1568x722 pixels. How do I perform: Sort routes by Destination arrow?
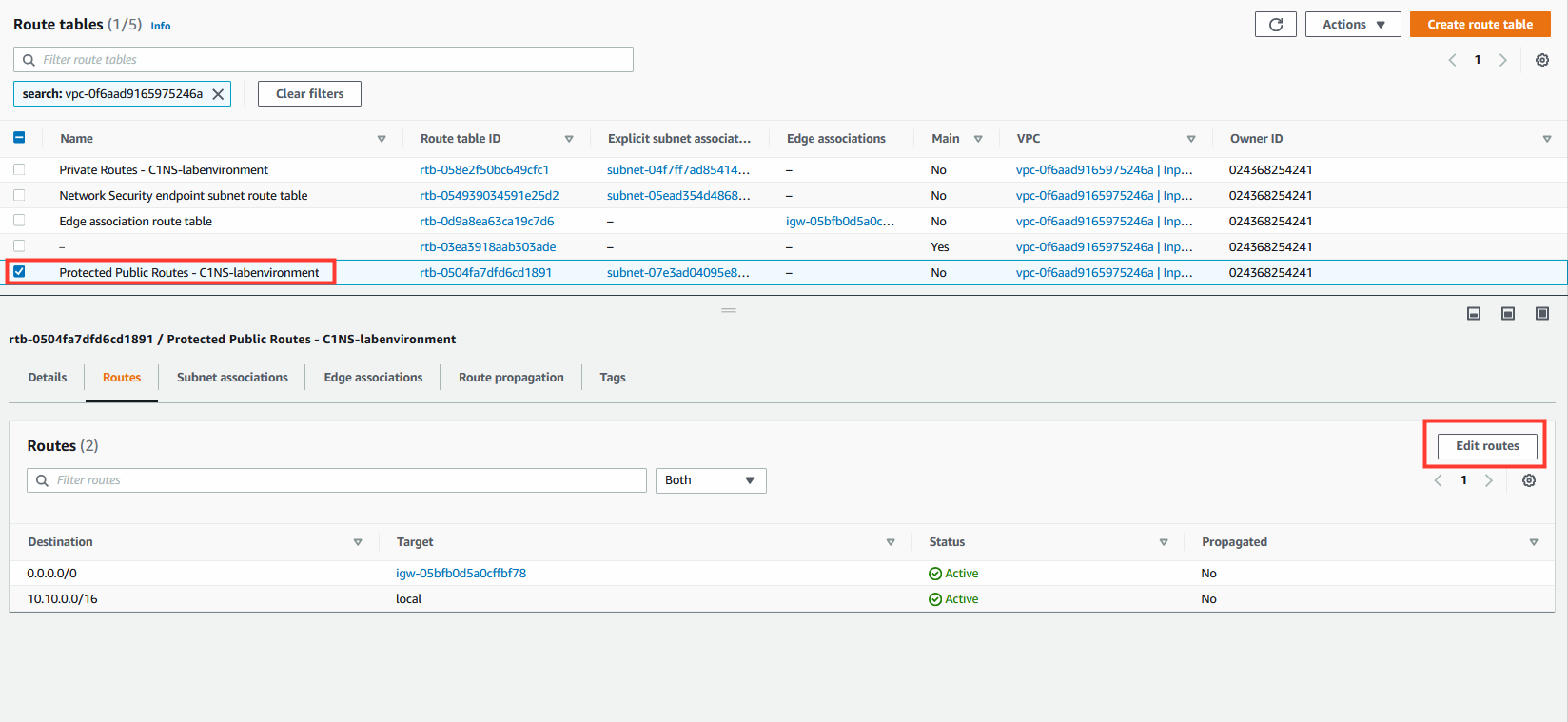[x=358, y=542]
